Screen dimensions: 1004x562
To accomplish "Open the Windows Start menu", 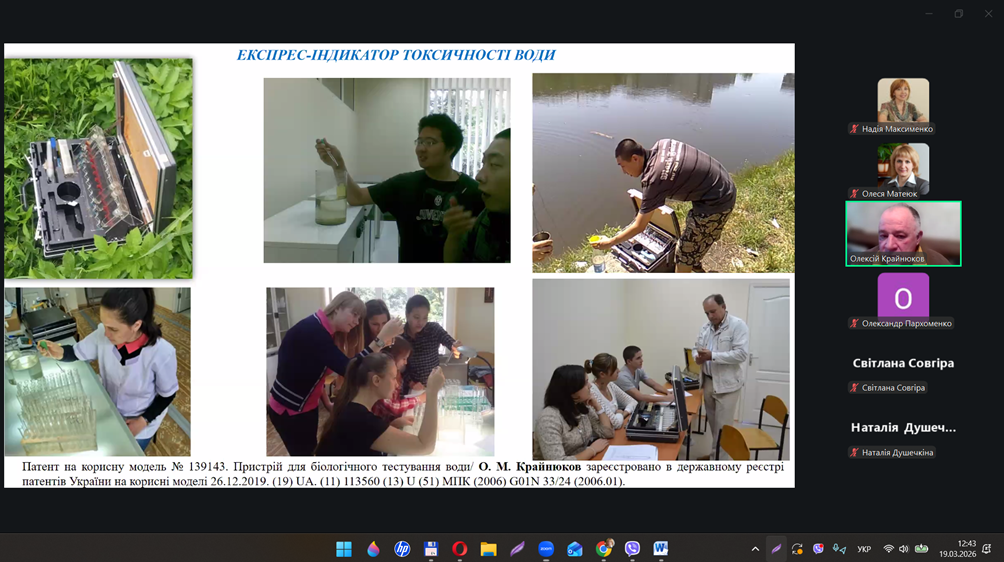I will point(344,548).
